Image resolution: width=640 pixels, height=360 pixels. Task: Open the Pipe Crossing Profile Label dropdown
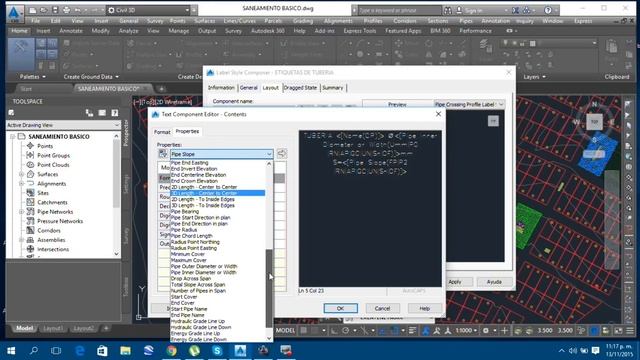(469, 104)
